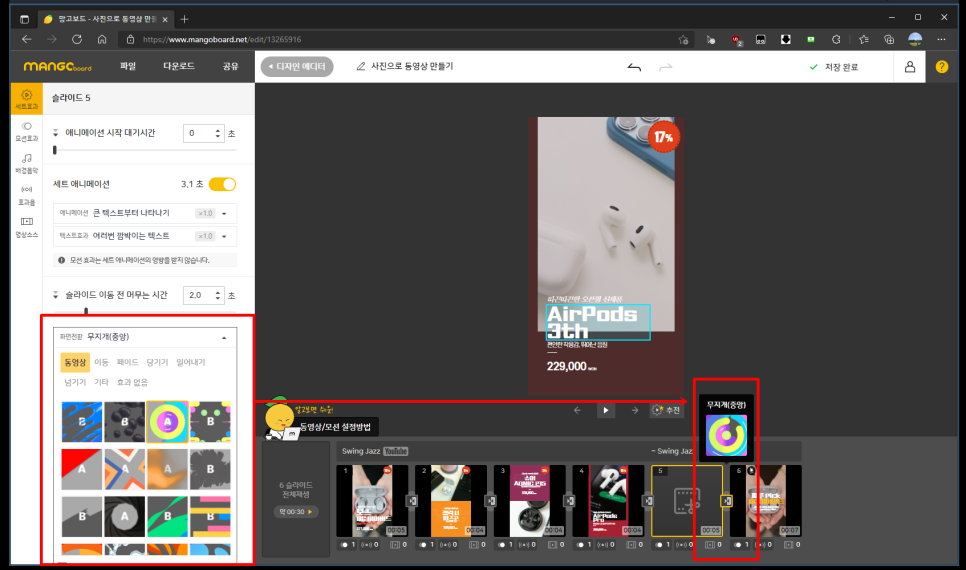Open the 모션효과 sidebar panel
Image resolution: width=966 pixels, height=570 pixels.
pyautogui.click(x=26, y=131)
